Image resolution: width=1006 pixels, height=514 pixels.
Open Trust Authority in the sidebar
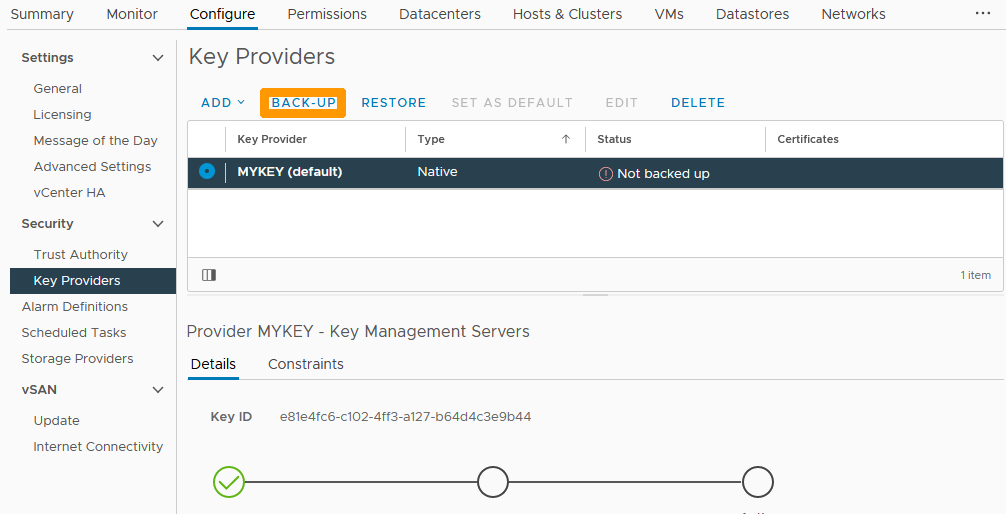(x=81, y=255)
